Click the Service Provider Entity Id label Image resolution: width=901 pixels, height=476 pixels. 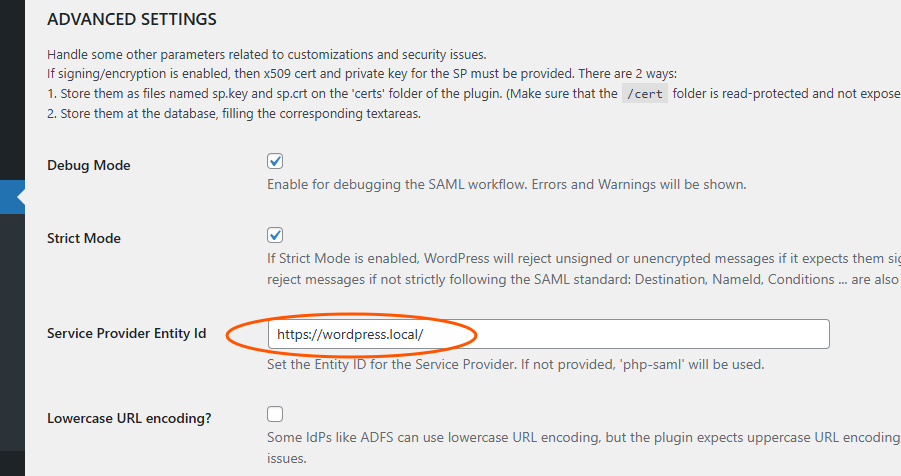127,333
